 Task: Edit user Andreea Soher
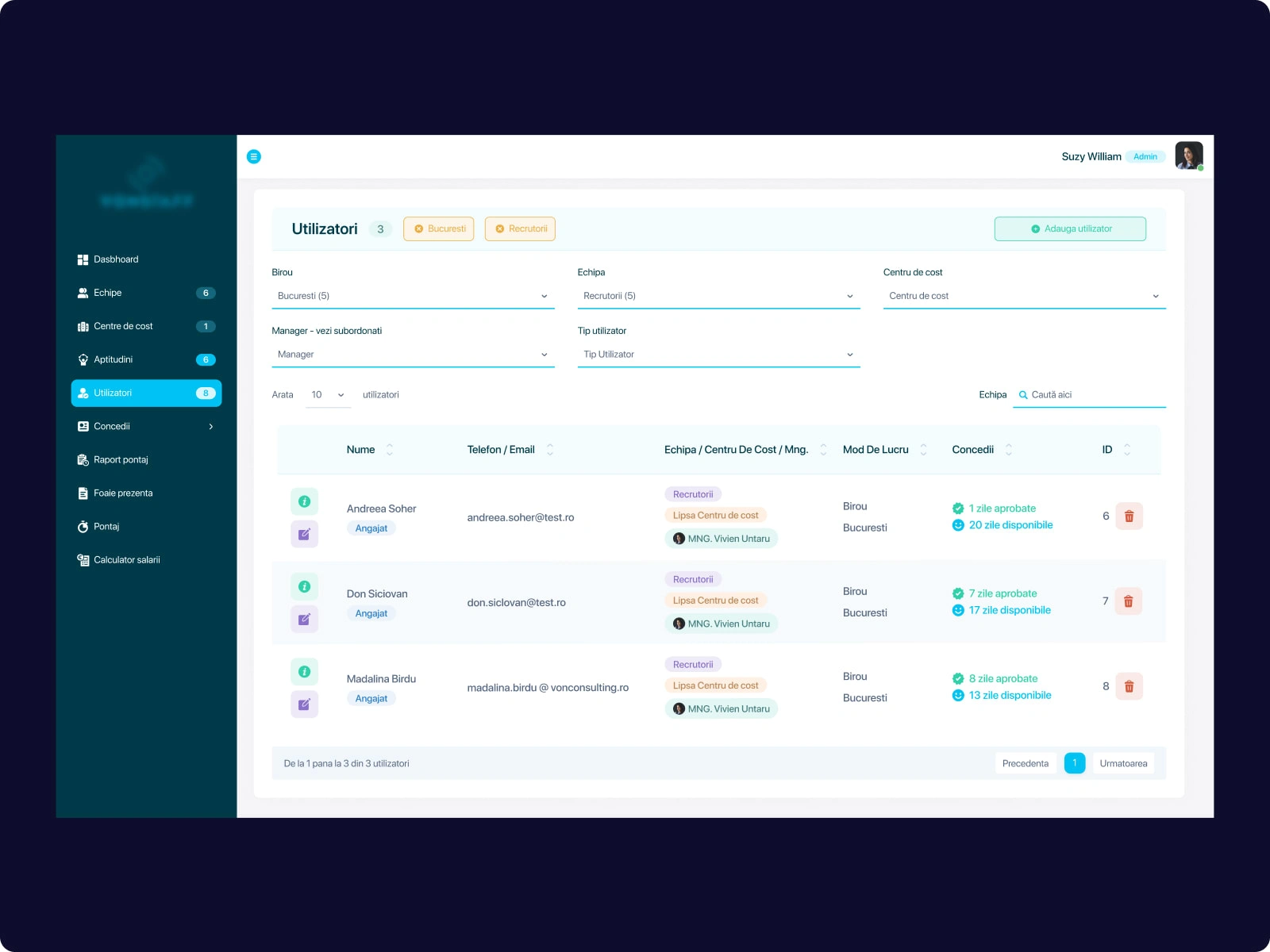304,534
